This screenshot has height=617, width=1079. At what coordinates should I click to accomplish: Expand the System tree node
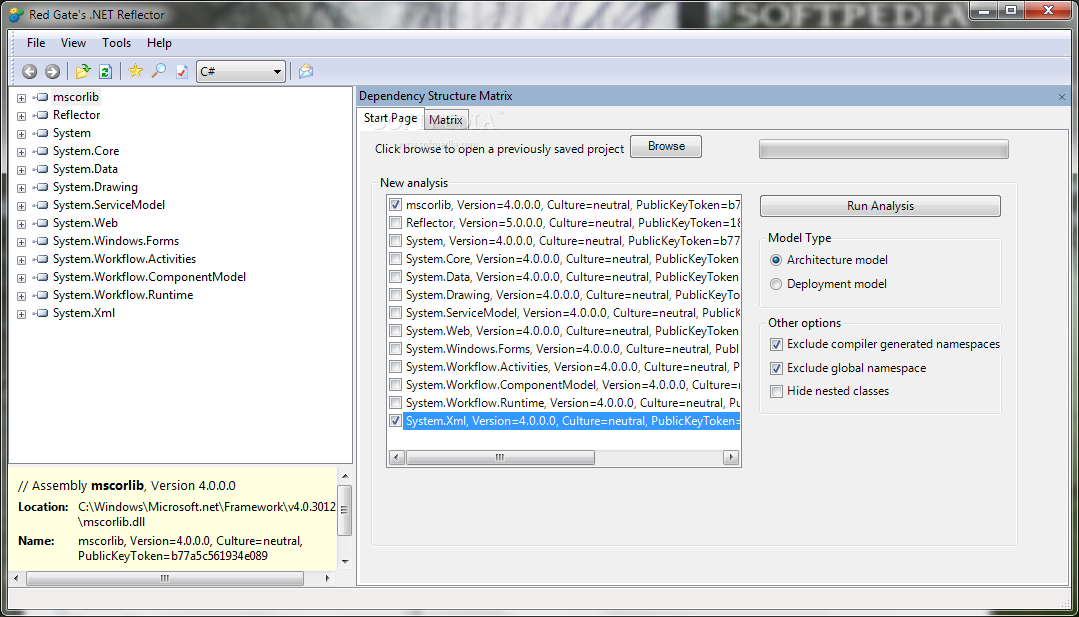click(21, 134)
